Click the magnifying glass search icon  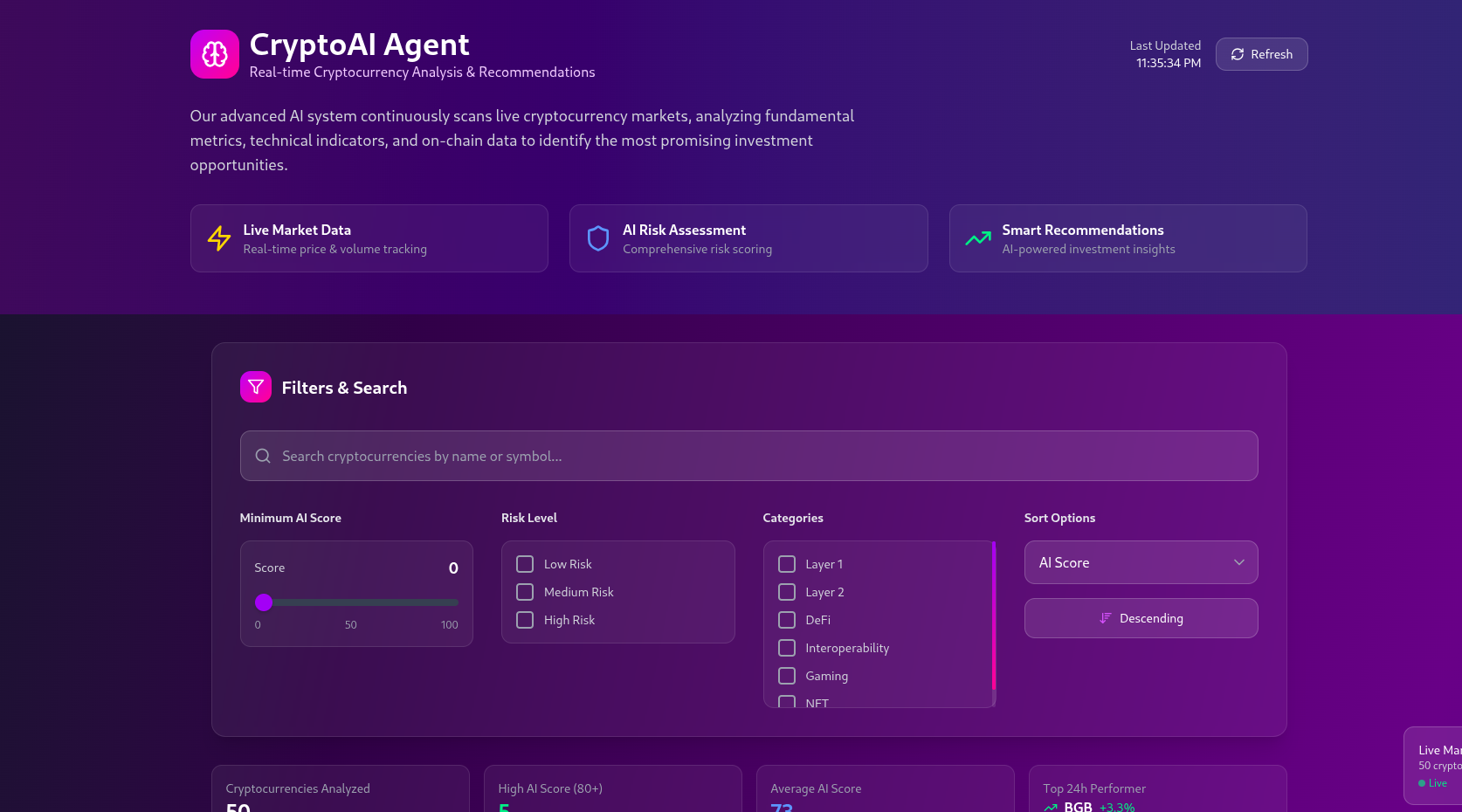click(x=262, y=456)
